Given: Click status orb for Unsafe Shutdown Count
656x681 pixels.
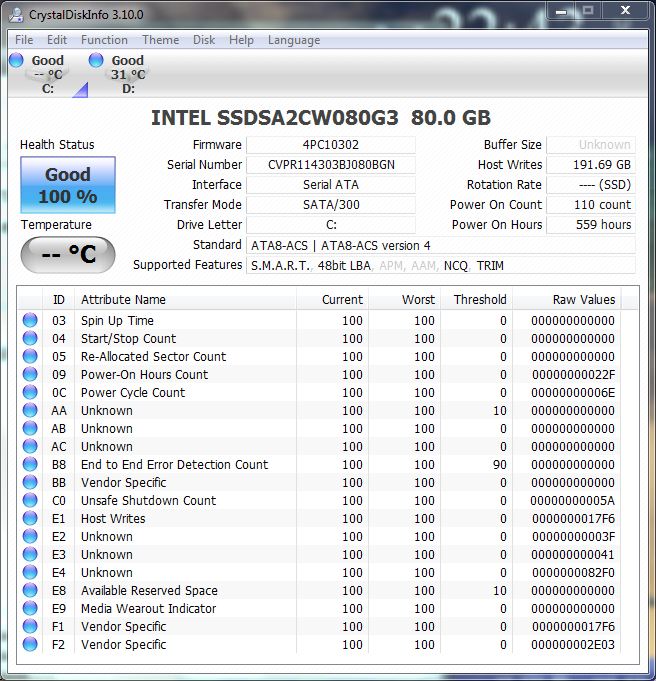Looking at the screenshot, I should click(30, 501).
